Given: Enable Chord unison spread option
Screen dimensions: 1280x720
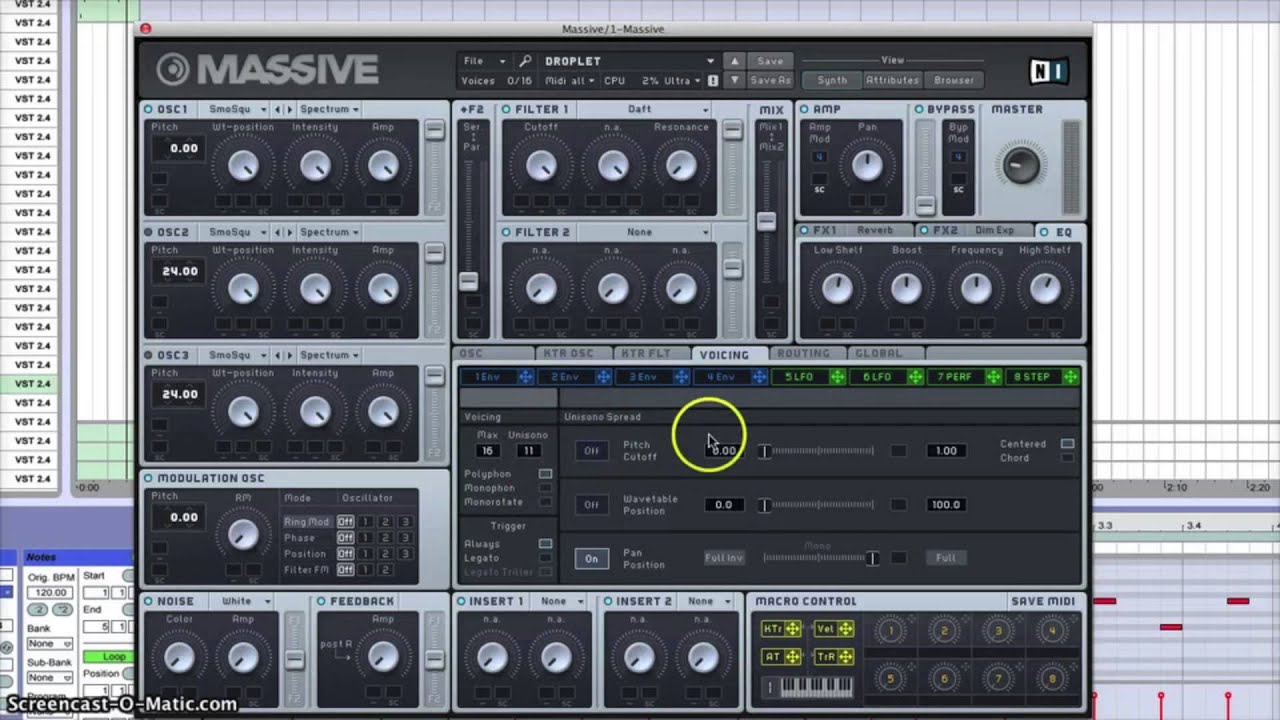Looking at the screenshot, I should point(1067,458).
